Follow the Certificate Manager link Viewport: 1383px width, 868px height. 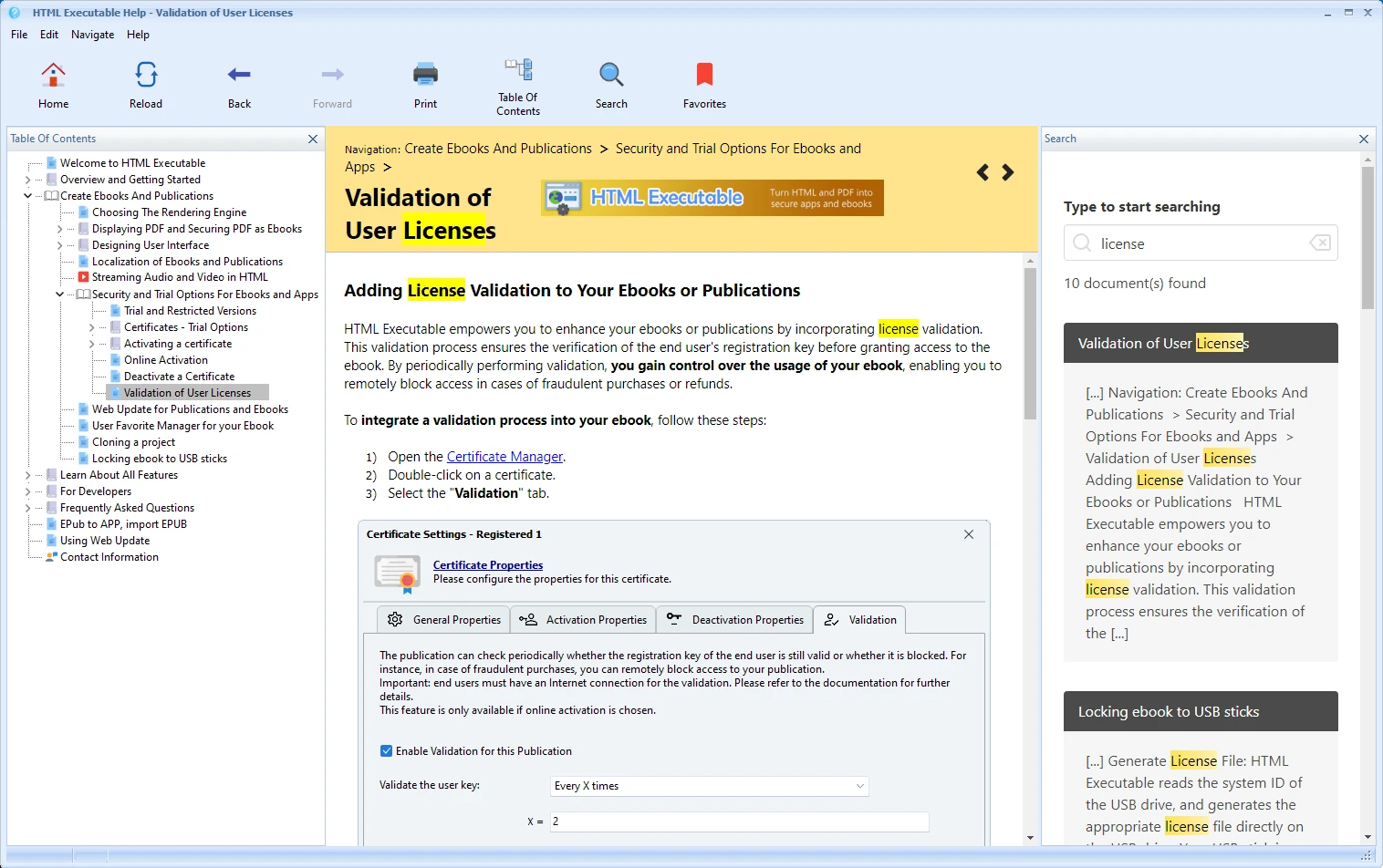504,457
